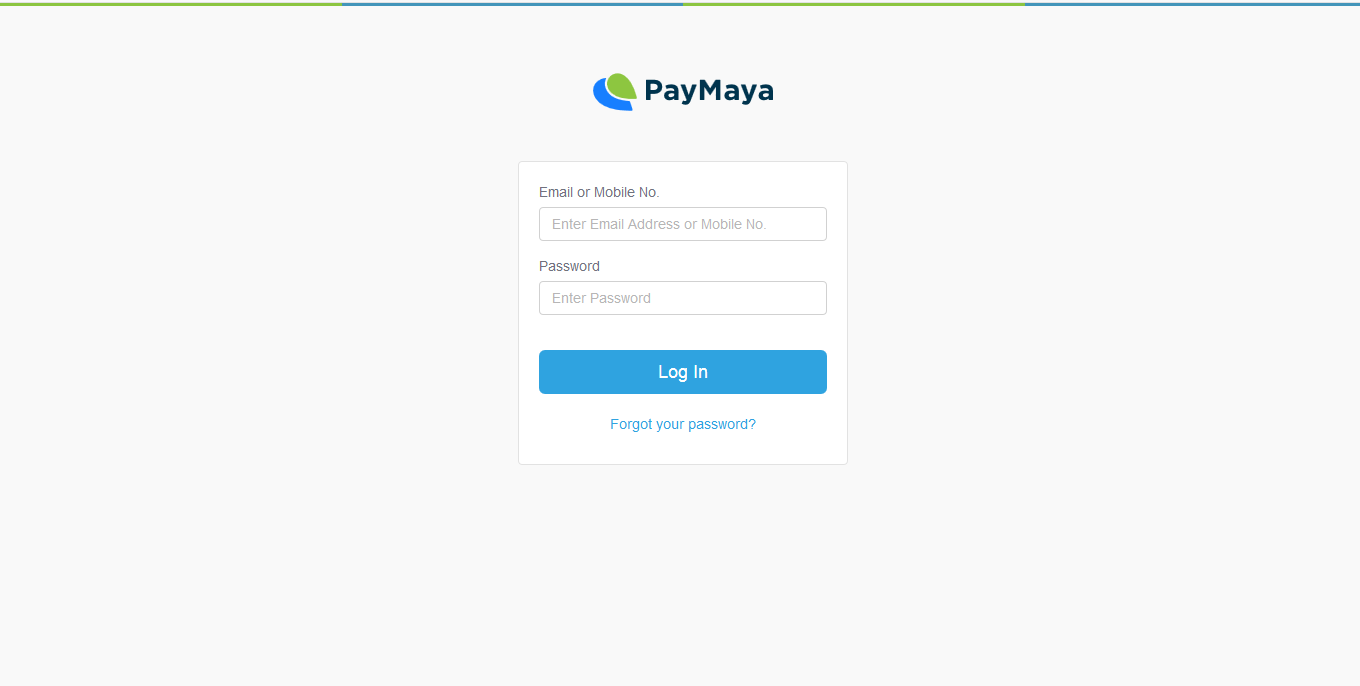Click the blue Log In button
The image size is (1360, 686).
[683, 372]
